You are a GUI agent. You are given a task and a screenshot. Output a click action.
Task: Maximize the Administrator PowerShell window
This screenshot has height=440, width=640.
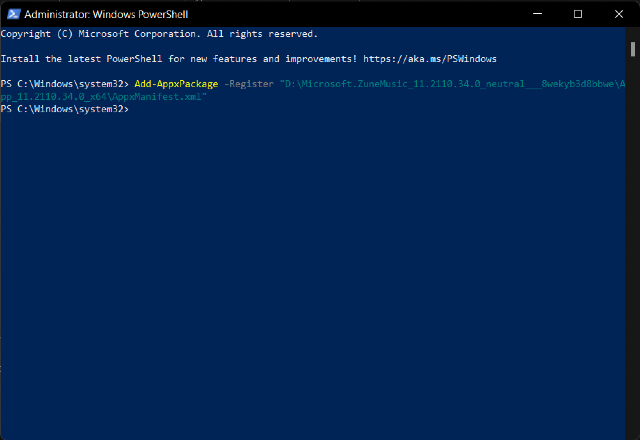pos(578,14)
